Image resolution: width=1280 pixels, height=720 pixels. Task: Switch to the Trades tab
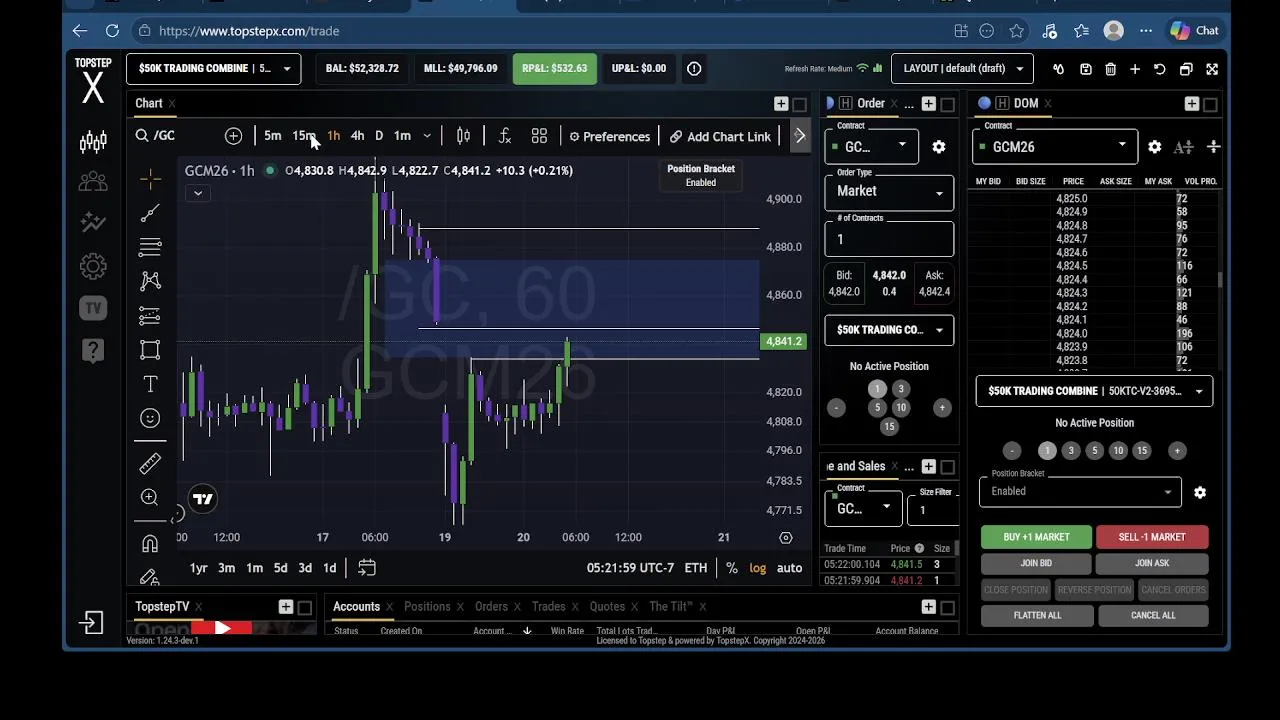(548, 606)
